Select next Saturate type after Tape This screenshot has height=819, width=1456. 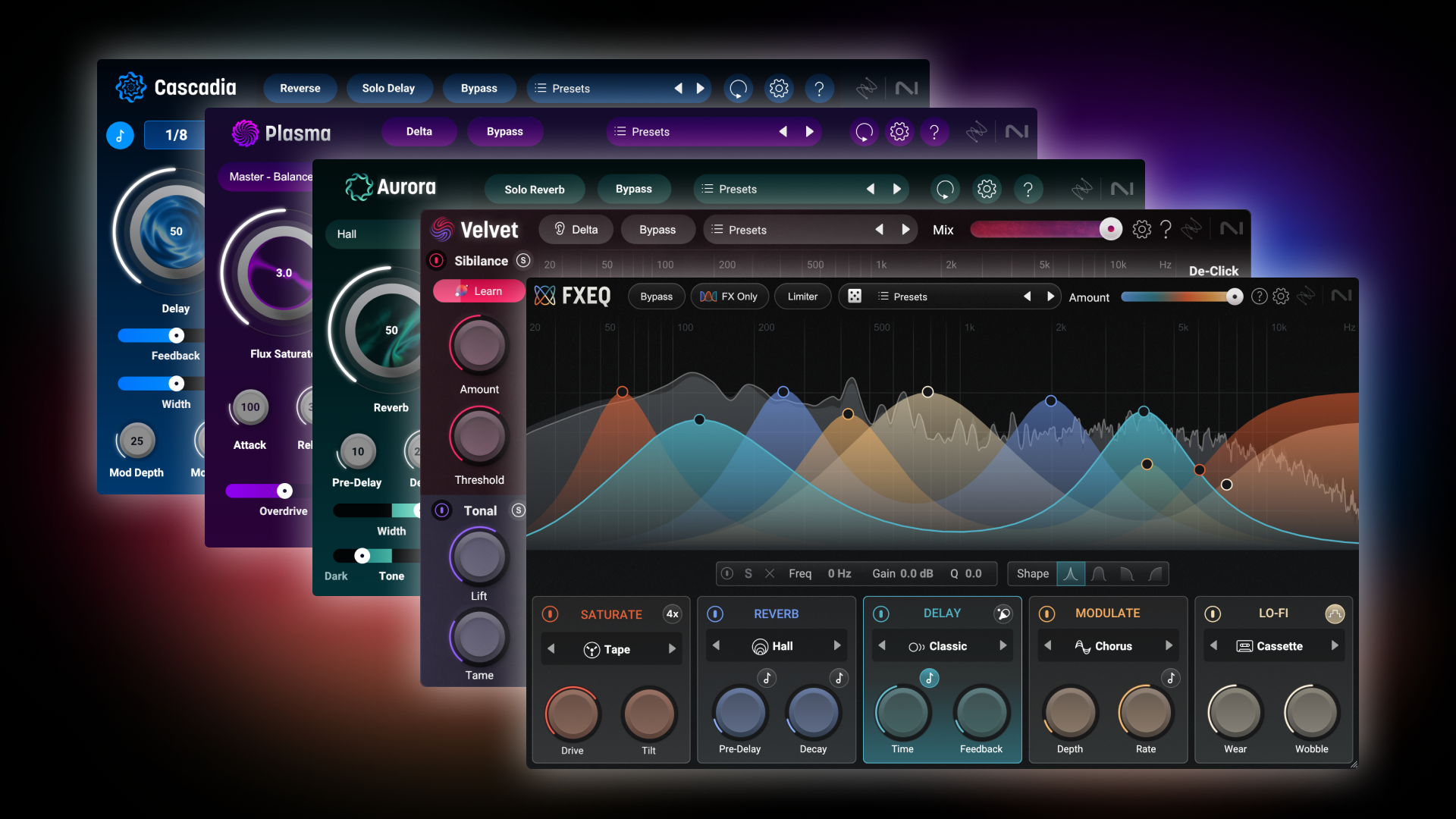click(672, 649)
